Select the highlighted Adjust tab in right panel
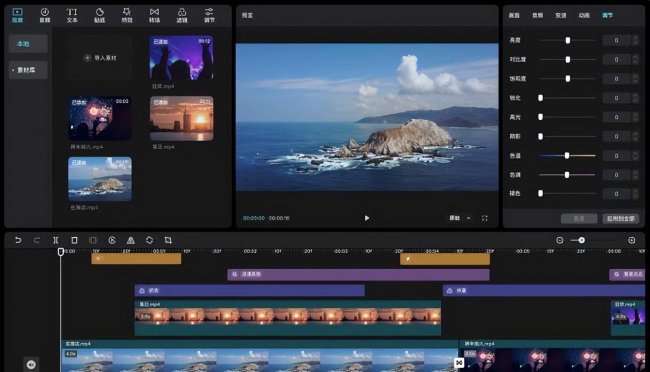Viewport: 650px width, 372px height. (x=607, y=15)
